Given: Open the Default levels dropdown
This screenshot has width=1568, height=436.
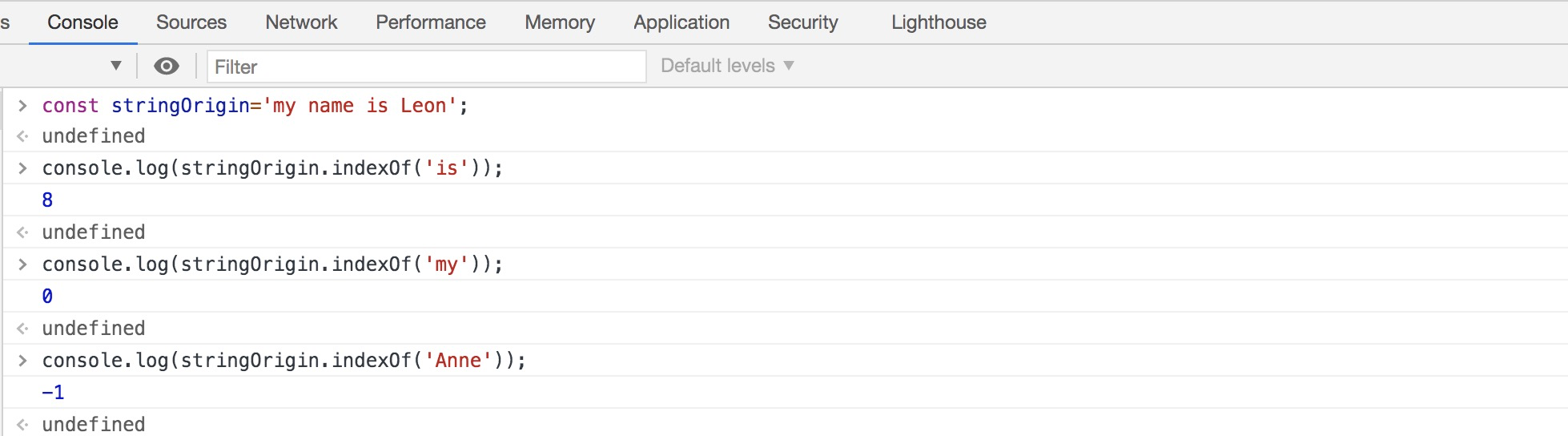Looking at the screenshot, I should coord(727,66).
